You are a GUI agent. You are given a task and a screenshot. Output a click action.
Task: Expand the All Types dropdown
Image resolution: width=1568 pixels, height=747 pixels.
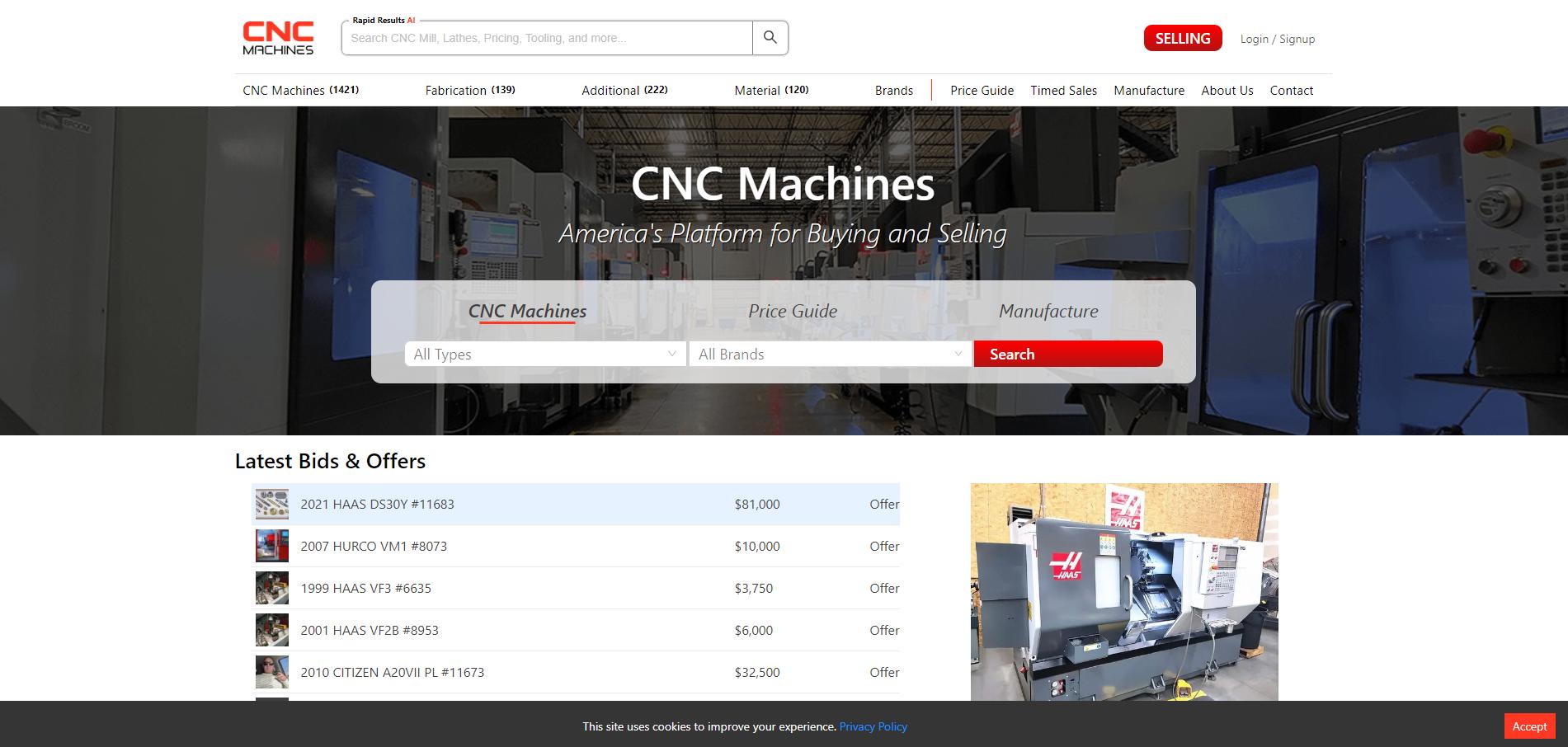coord(545,354)
